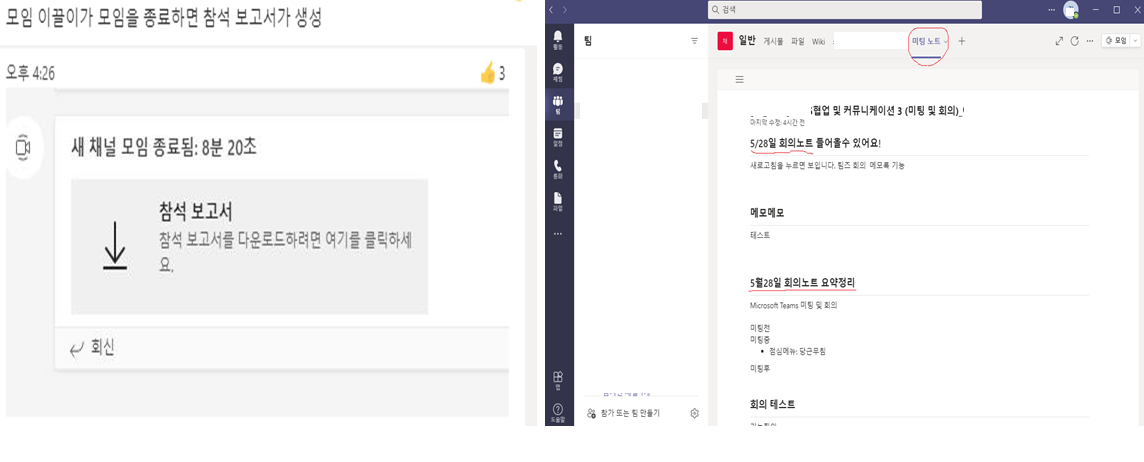Click the text Microsoft Teams 미팅 및 회의
The image size is (1144, 462).
794,305
